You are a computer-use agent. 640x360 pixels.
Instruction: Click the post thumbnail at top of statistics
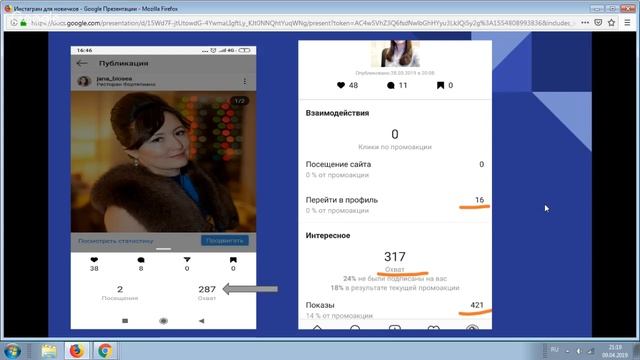395,53
